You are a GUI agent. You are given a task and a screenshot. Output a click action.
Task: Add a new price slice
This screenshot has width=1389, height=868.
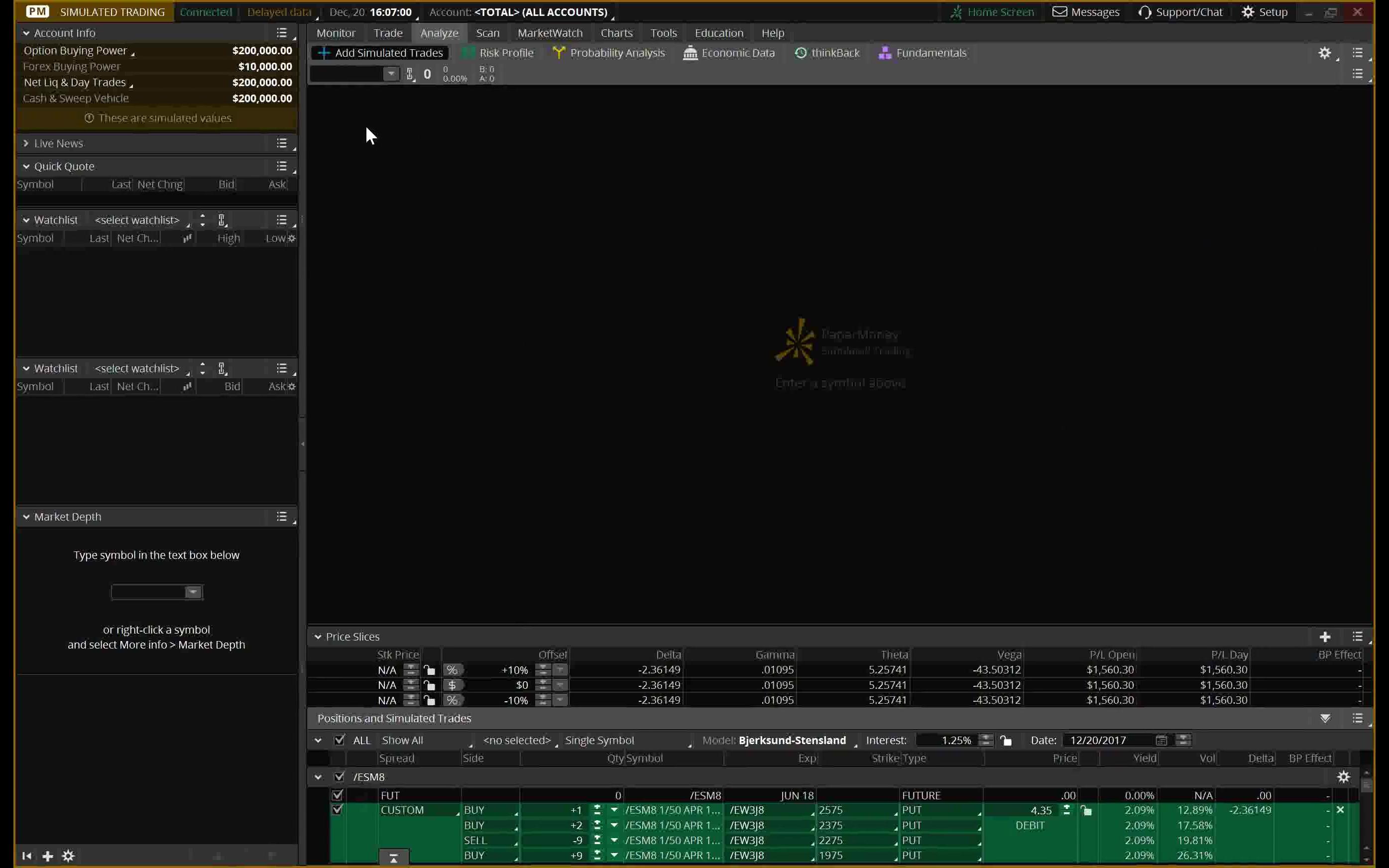click(x=1325, y=637)
